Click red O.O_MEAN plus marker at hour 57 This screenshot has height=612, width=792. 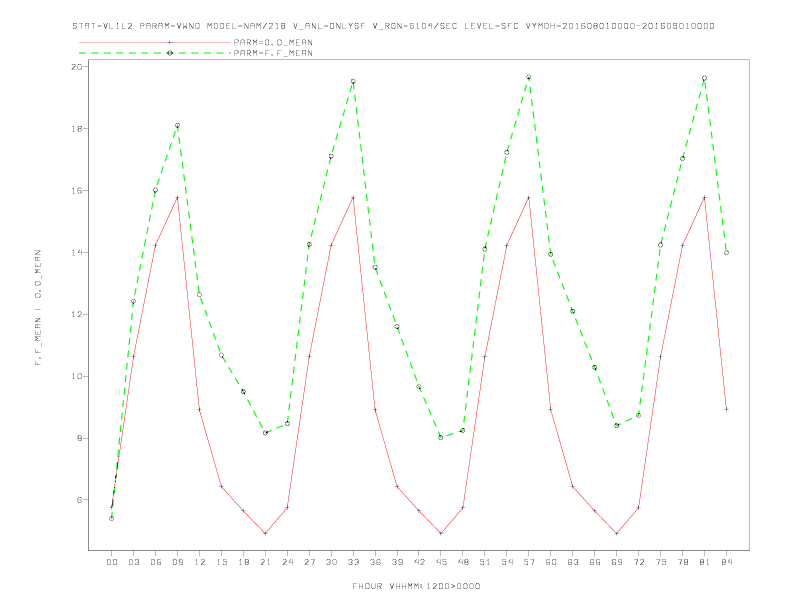[529, 198]
